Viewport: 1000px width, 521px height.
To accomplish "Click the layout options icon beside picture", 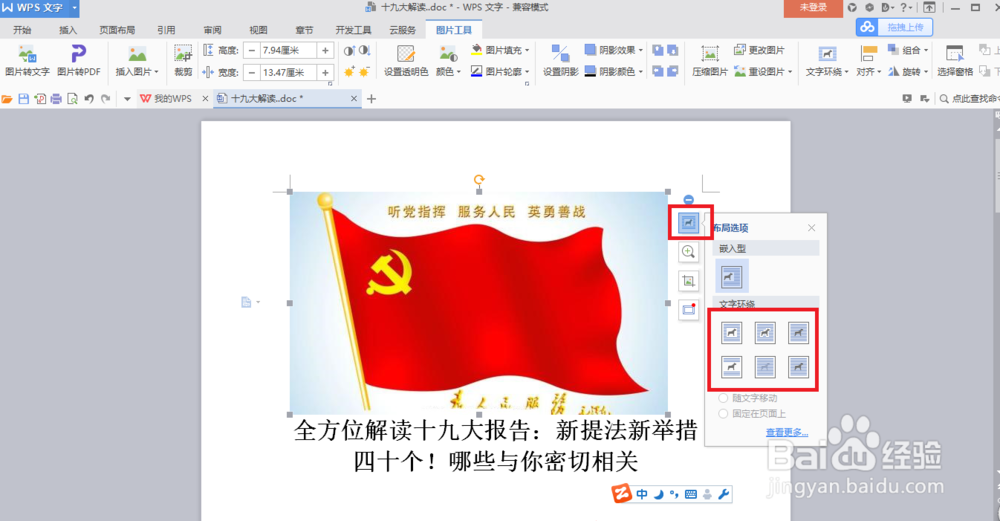I will (688, 223).
